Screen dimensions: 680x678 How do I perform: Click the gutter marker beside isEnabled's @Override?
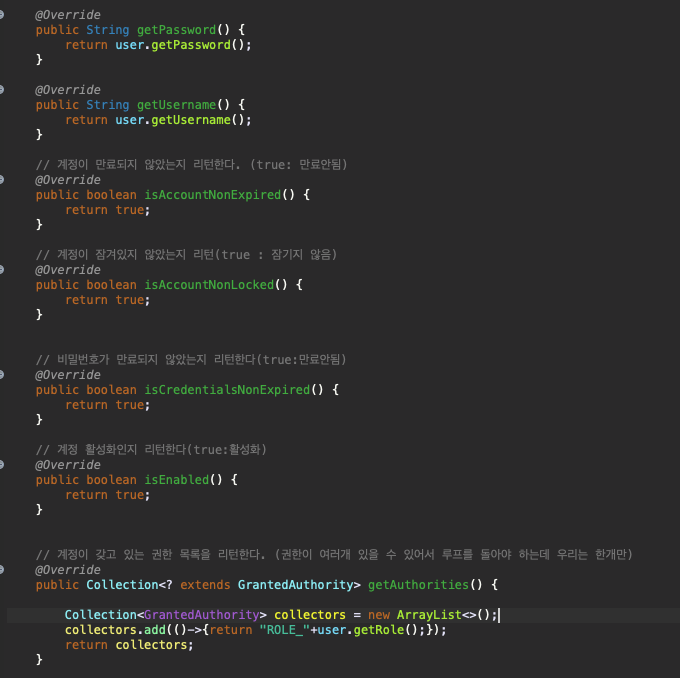tap(2, 465)
